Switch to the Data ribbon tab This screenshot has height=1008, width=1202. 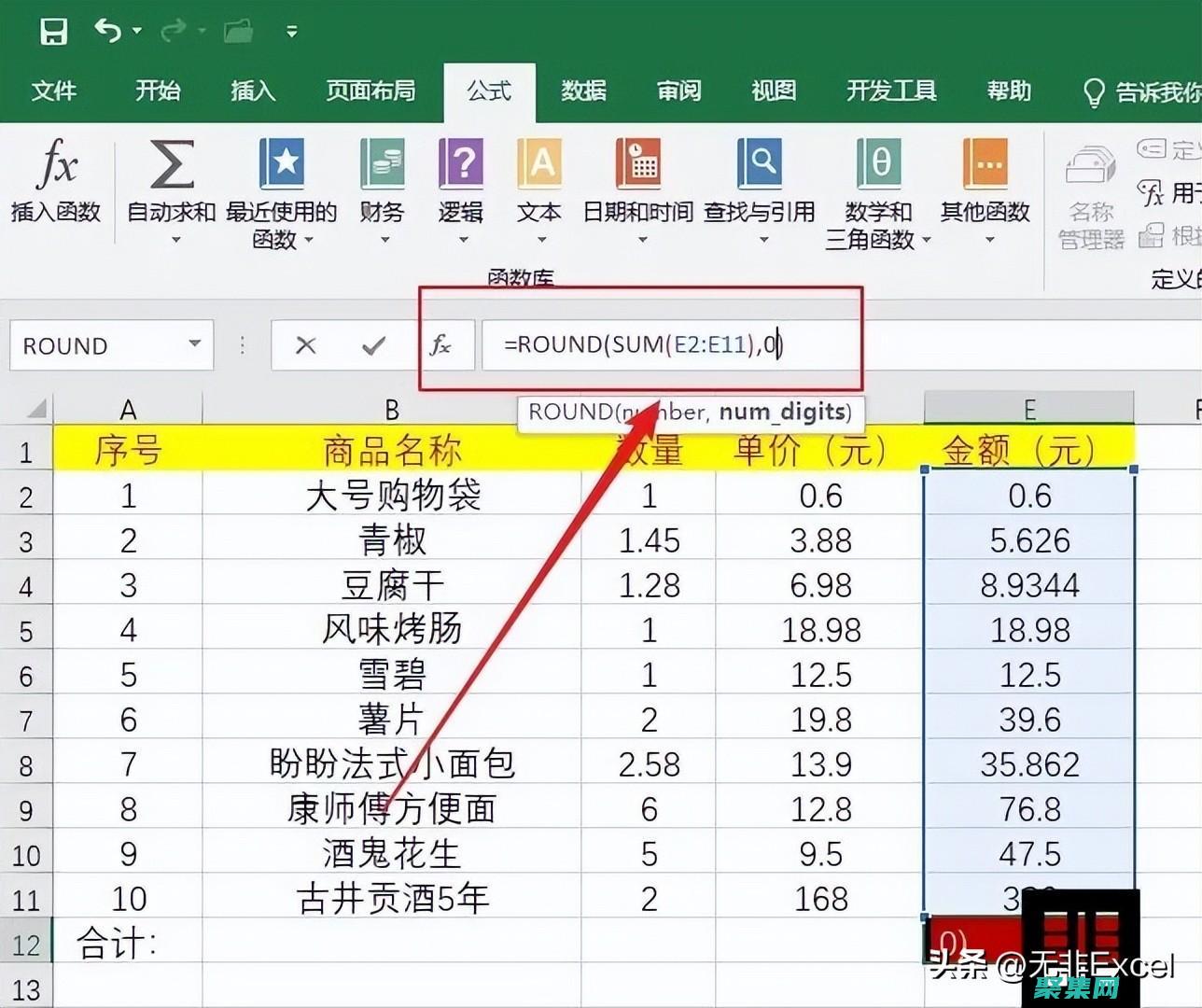[x=582, y=91]
